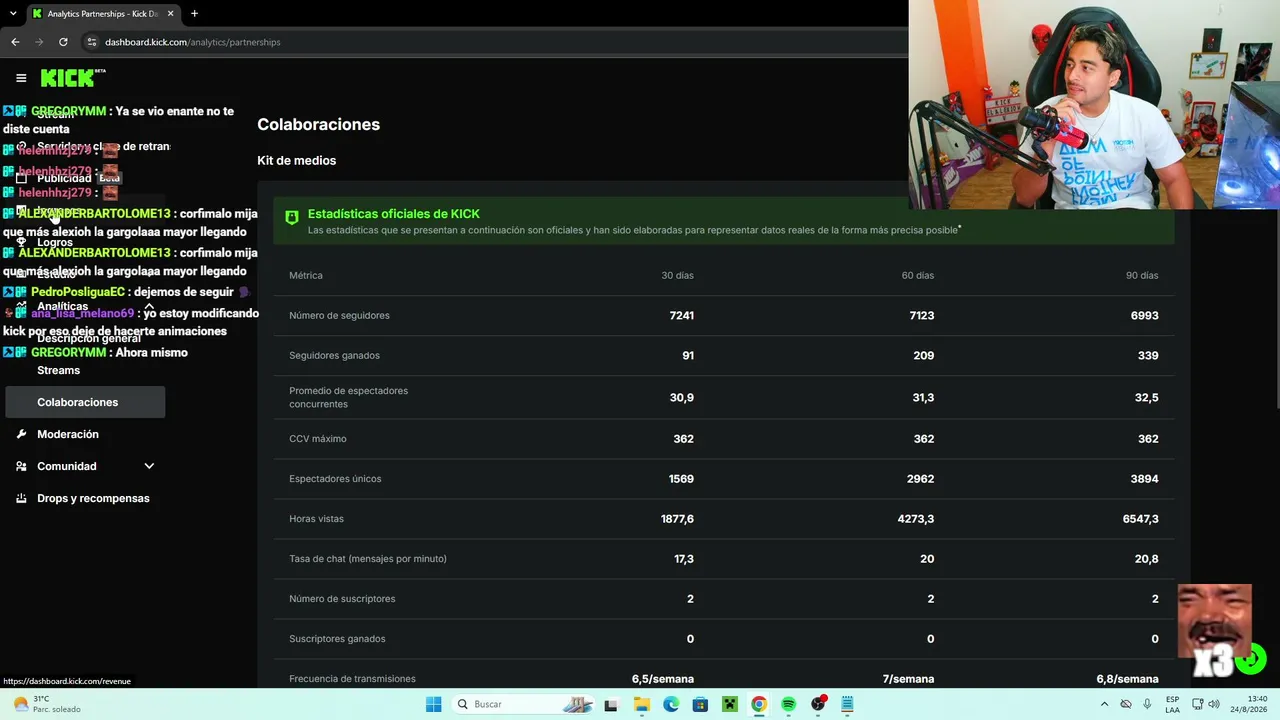Open Drops y recompensas
Viewport: 1280px width, 720px height.
coord(93,498)
